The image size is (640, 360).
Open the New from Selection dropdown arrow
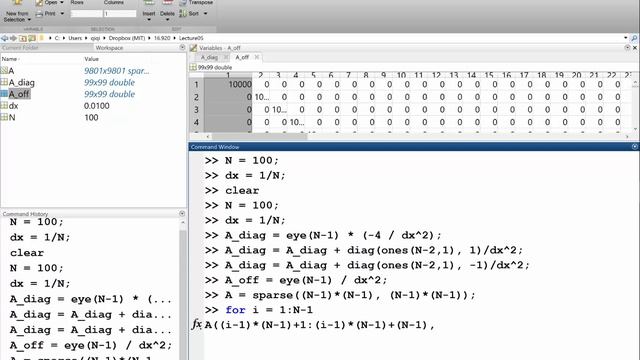pos(29,20)
